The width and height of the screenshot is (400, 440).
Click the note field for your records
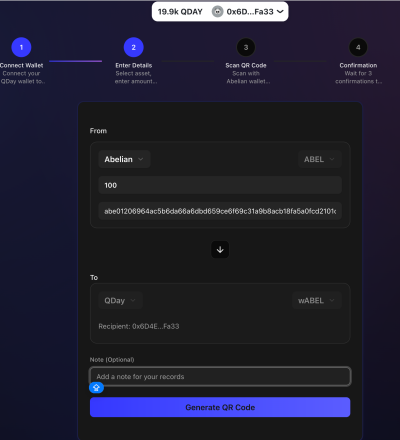click(220, 376)
